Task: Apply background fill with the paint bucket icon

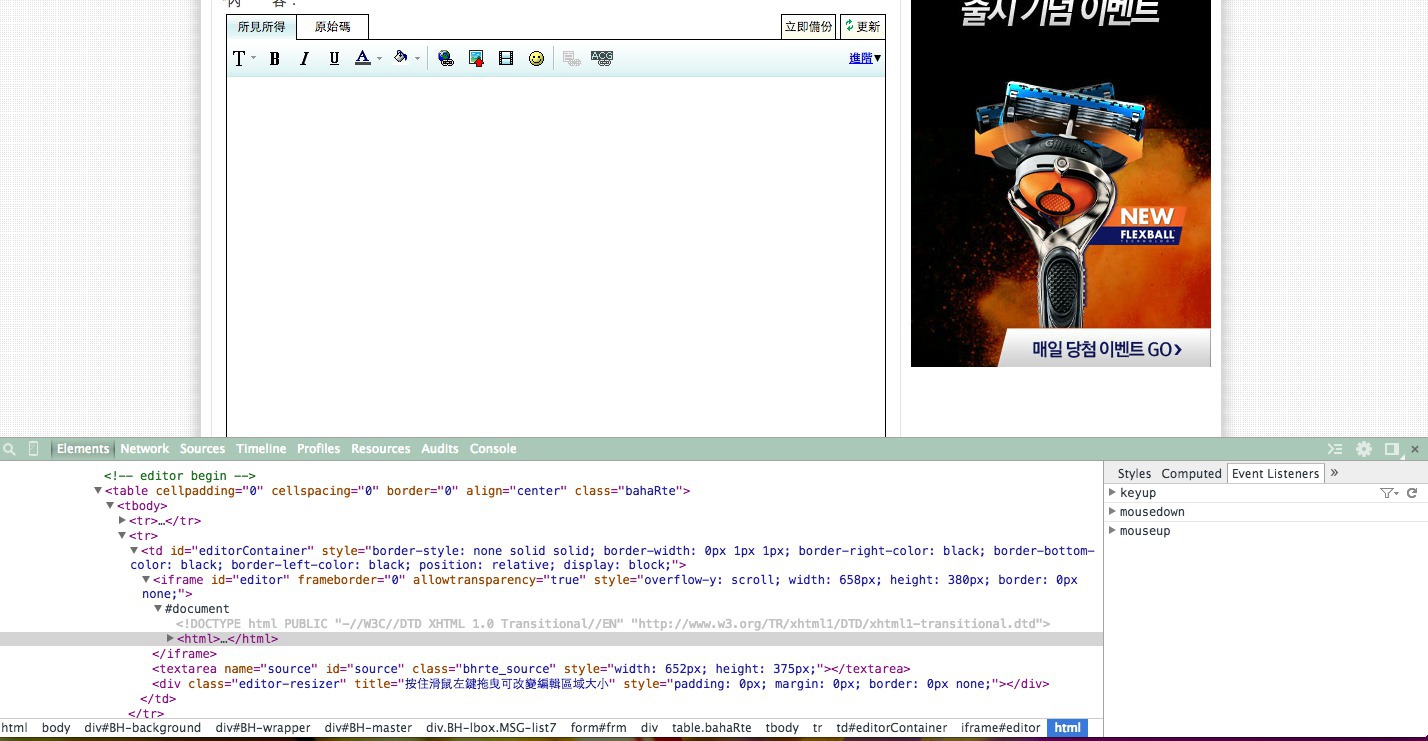Action: point(401,58)
